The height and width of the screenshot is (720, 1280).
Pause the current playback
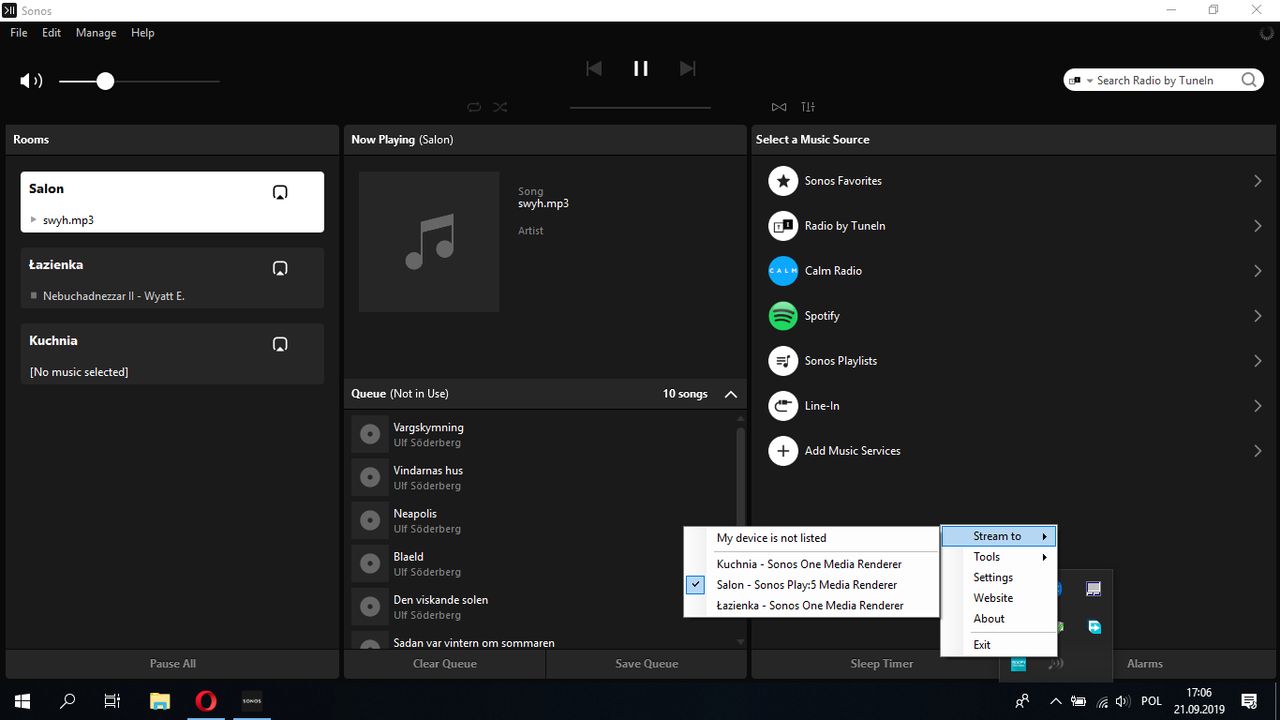641,68
